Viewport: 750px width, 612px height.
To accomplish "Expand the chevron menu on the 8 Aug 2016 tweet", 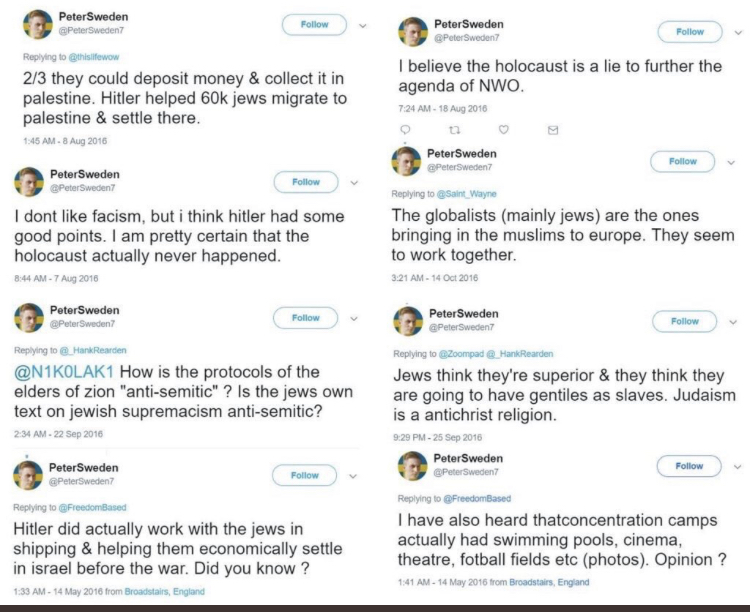I will pyautogui.click(x=362, y=26).
